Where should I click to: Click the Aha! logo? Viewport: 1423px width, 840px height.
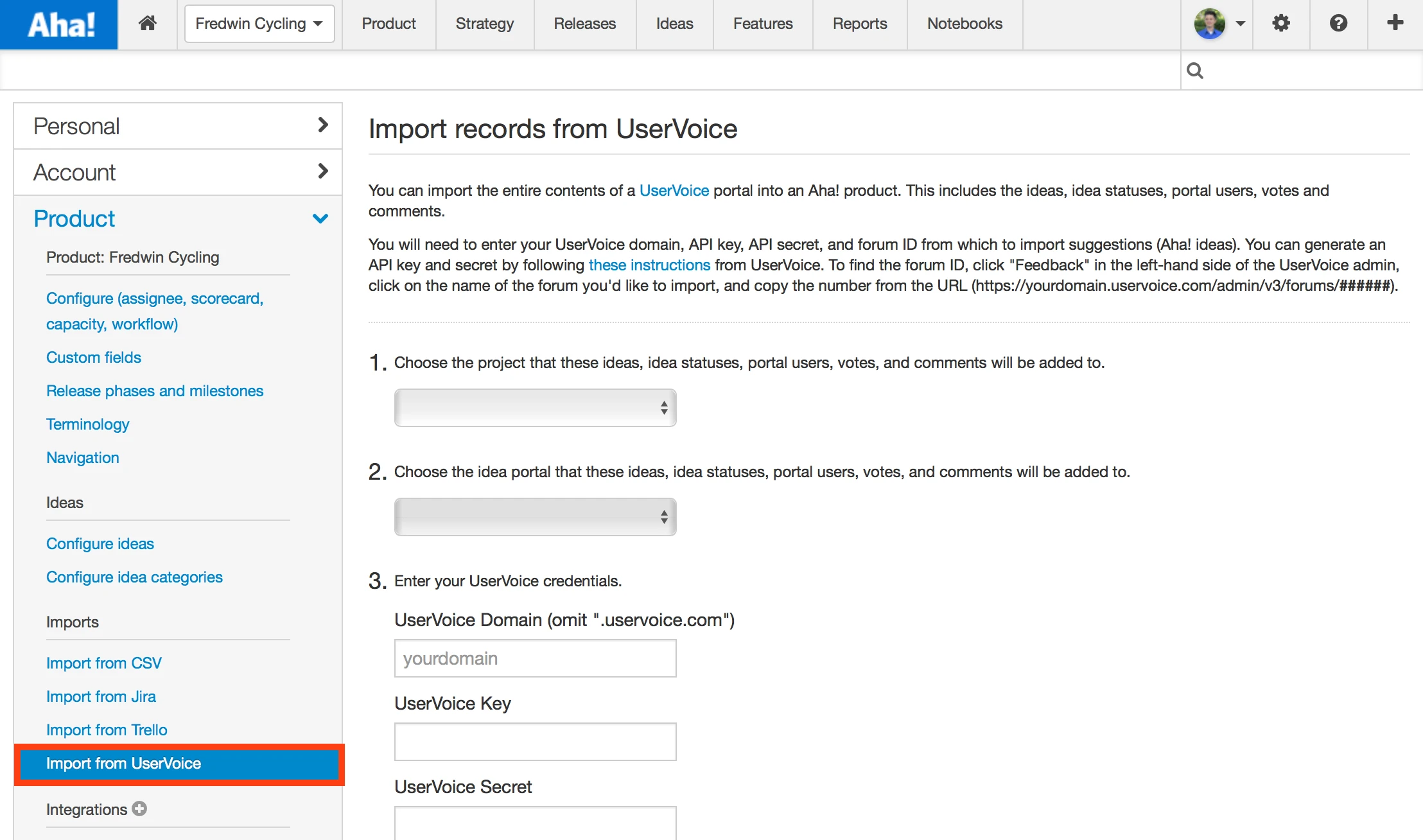coord(59,24)
